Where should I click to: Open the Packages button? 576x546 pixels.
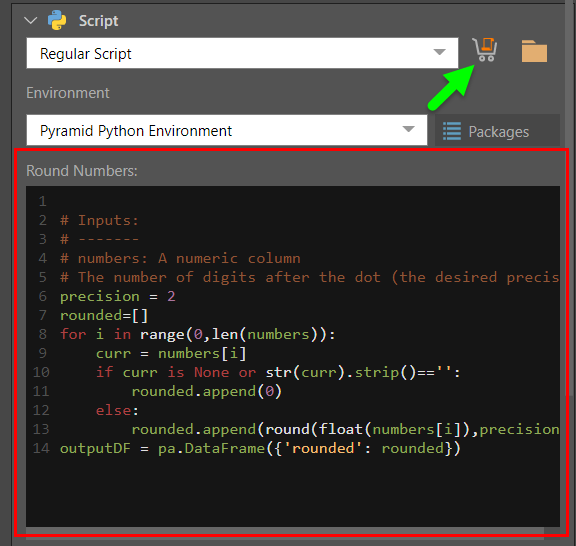coord(497,131)
